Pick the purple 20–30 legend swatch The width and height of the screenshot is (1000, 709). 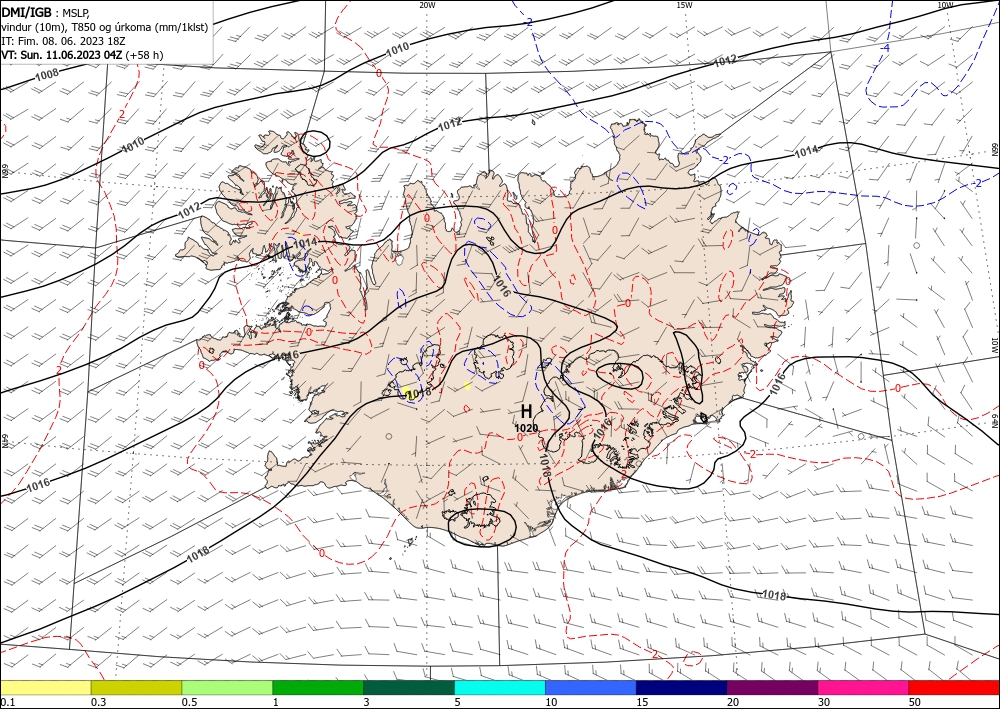pyautogui.click(x=772, y=687)
